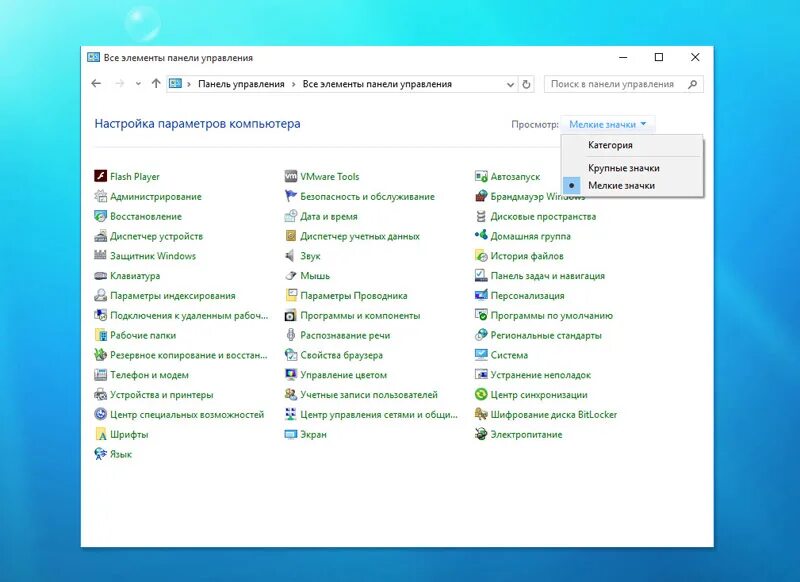The image size is (800, 582).
Task: Click the Язык language icon
Action: click(101, 454)
